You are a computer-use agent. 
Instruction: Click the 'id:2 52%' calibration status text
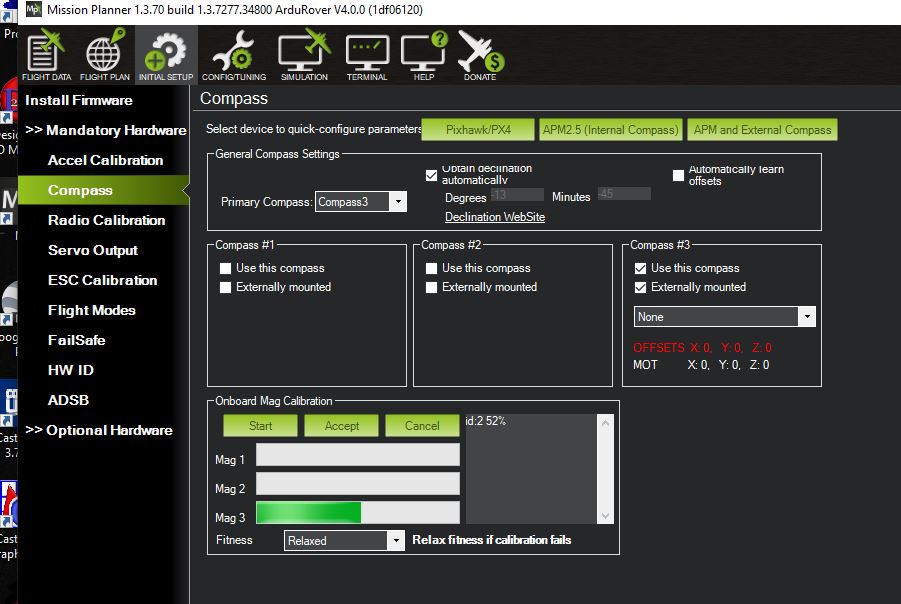point(486,421)
